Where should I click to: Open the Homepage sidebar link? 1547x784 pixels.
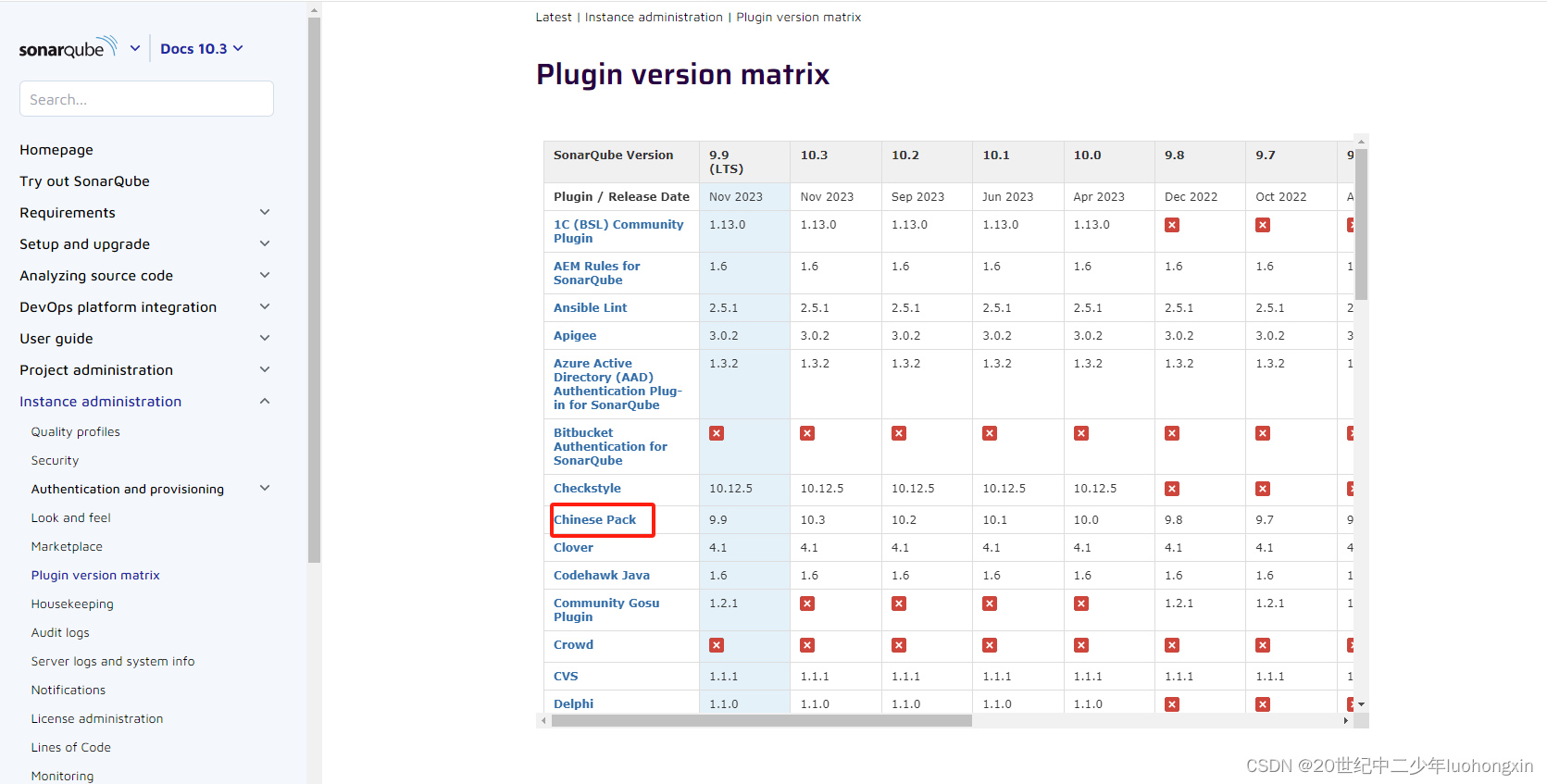(56, 150)
